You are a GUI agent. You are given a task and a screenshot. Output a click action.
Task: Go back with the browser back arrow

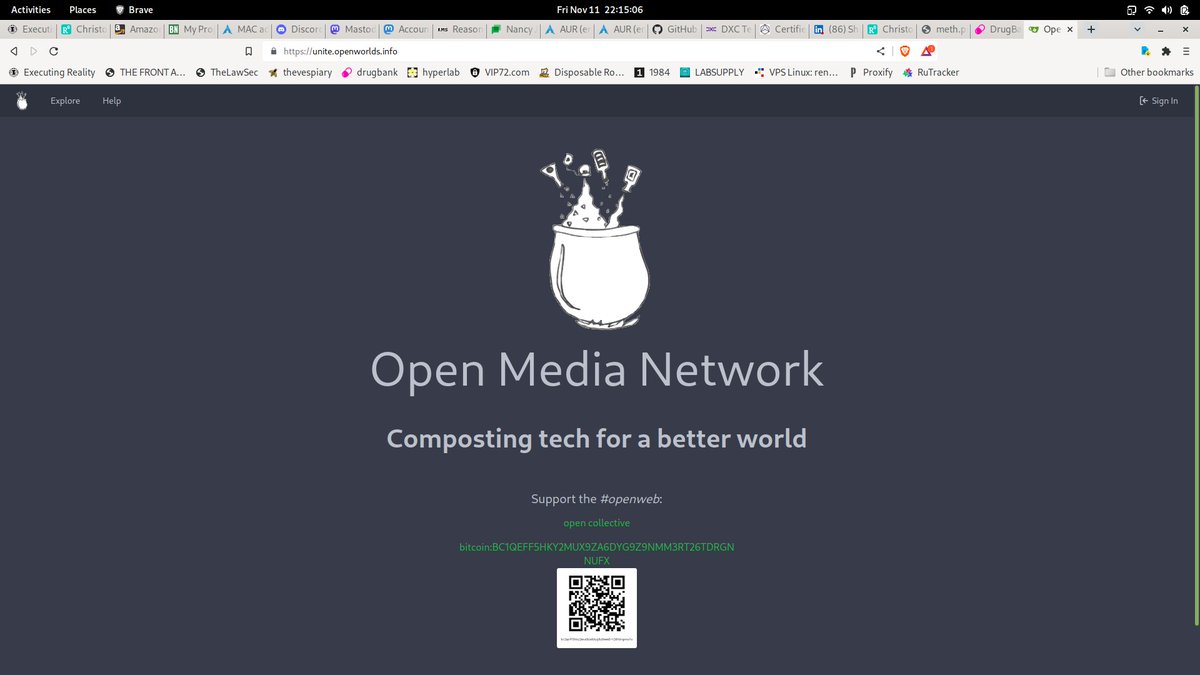14,51
